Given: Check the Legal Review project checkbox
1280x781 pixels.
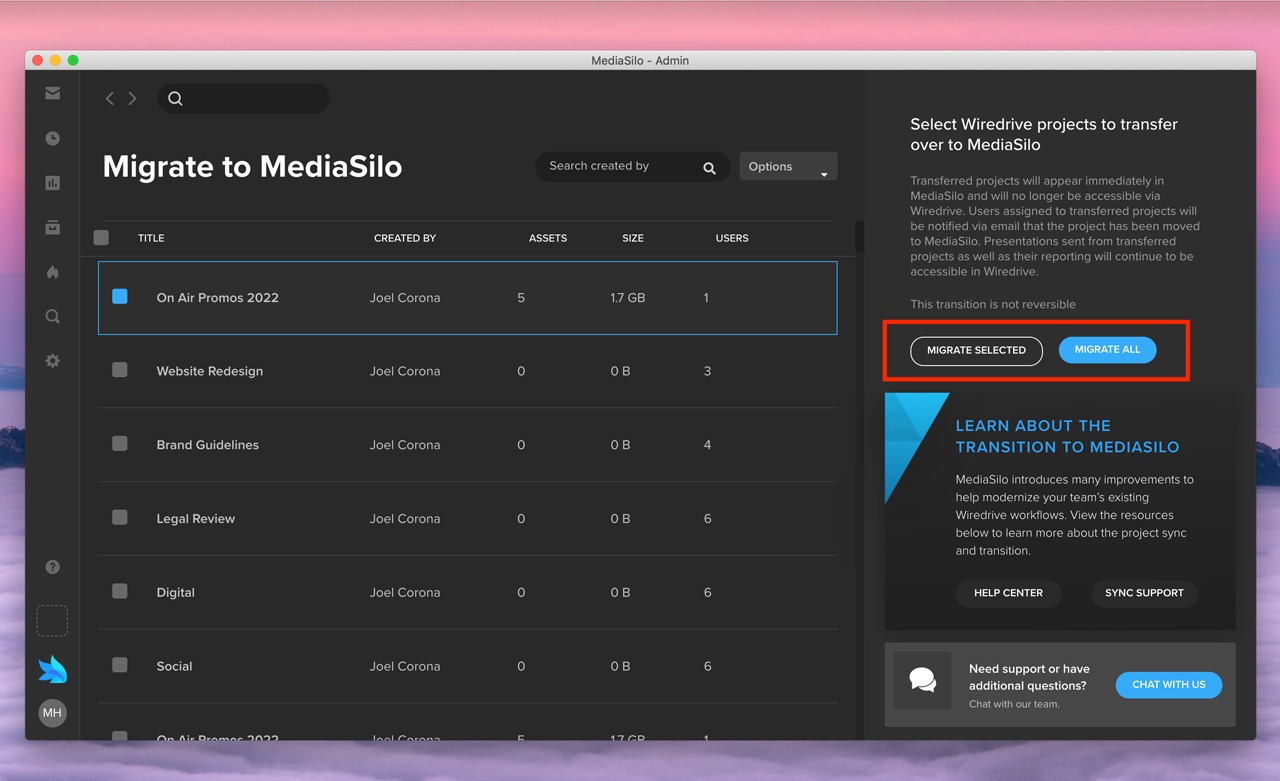Looking at the screenshot, I should tap(120, 518).
